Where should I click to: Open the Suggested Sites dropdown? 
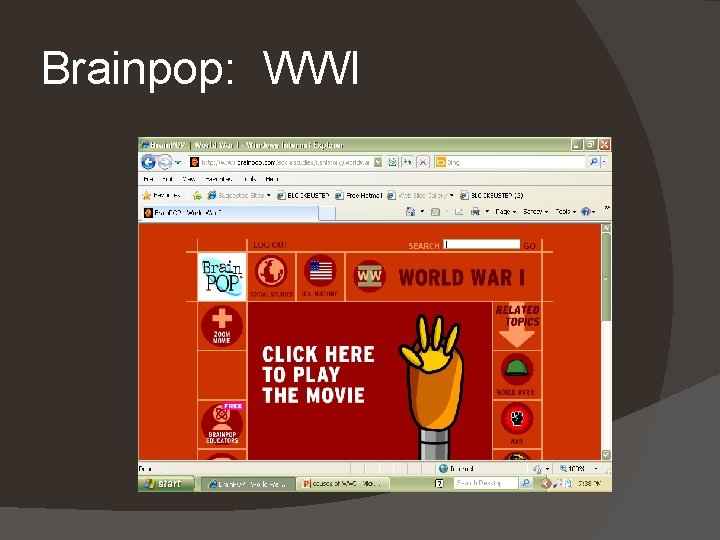[x=239, y=196]
